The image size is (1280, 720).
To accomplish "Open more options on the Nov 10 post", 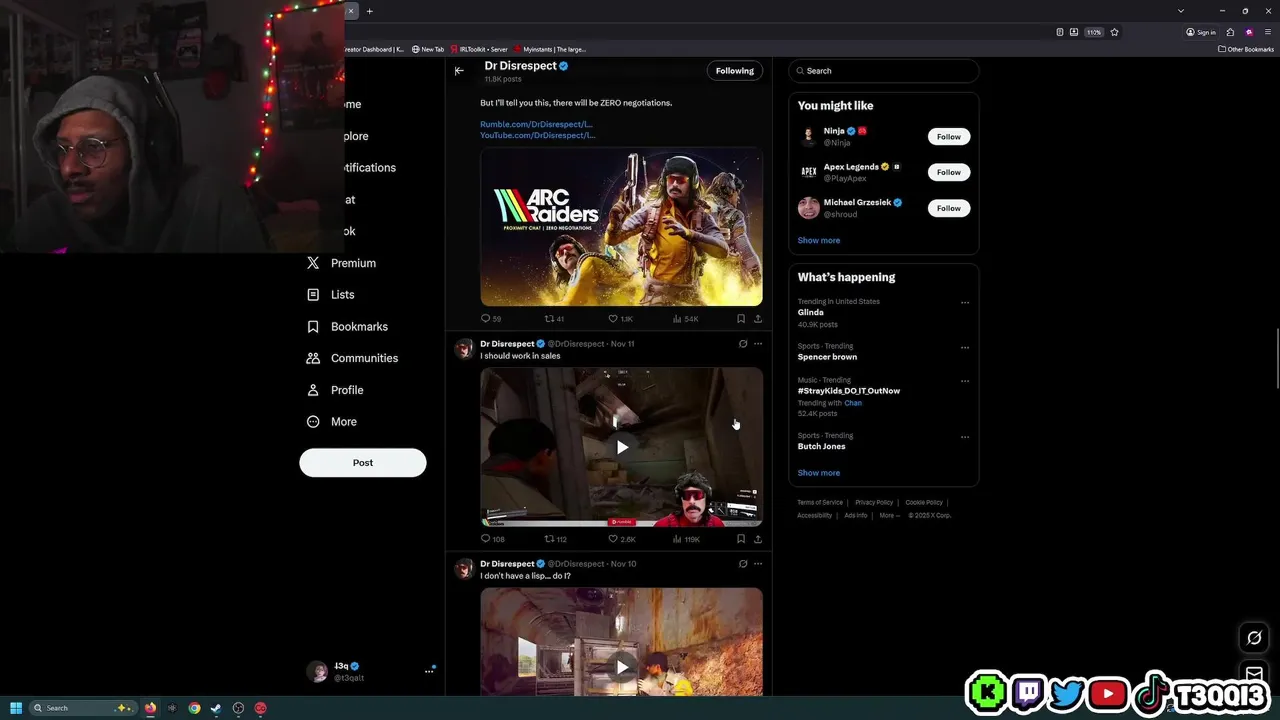I will [x=758, y=564].
